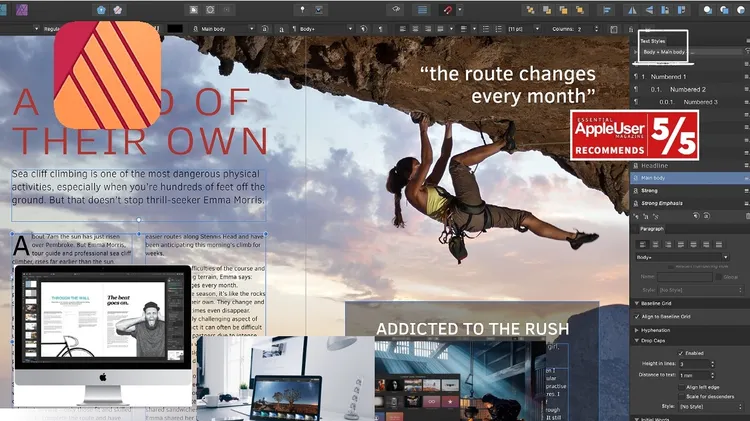The width and height of the screenshot is (750, 421).
Task: Click the Columns count stepper
Action: click(x=596, y=29)
